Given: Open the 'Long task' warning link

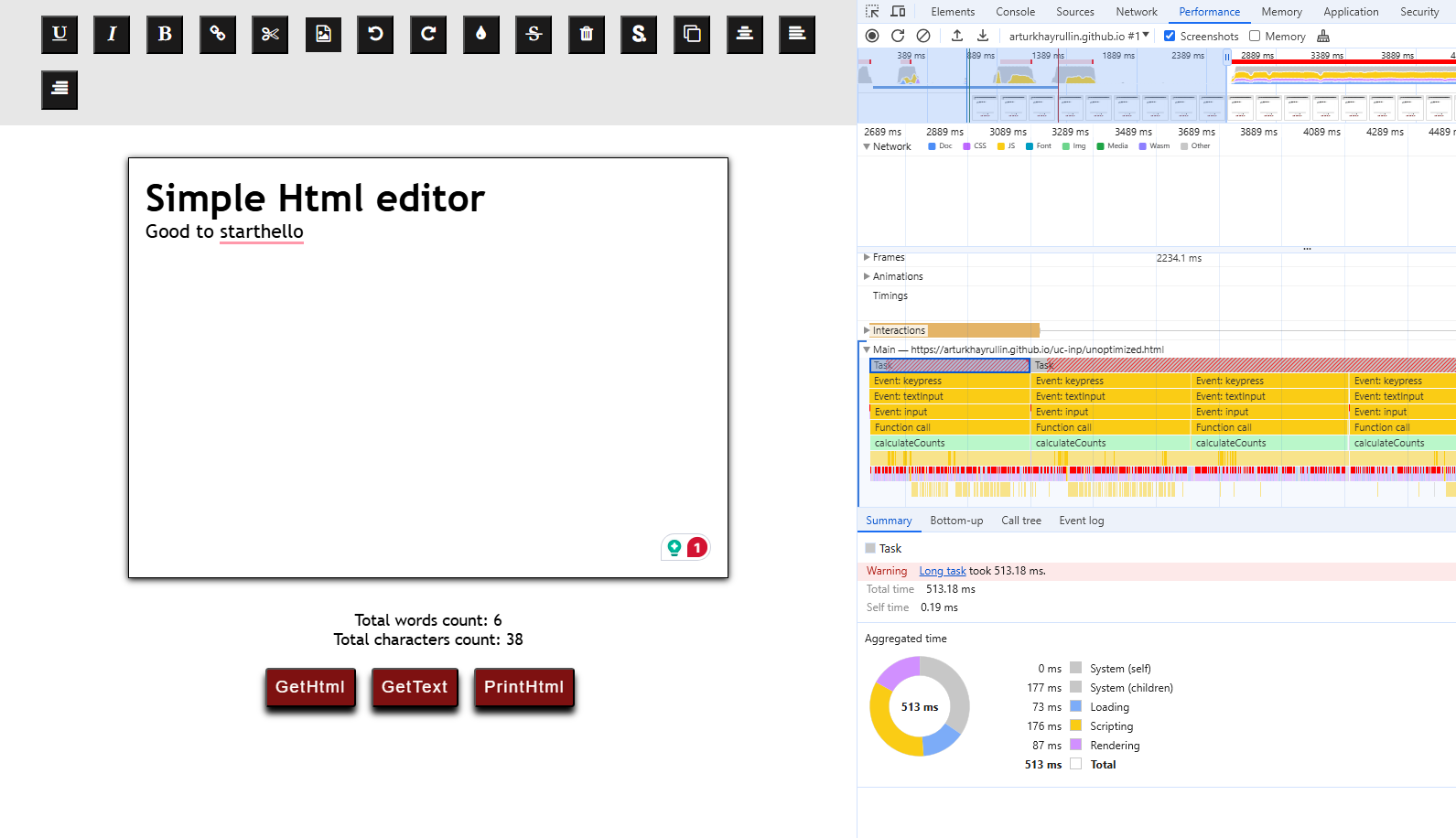Looking at the screenshot, I should coord(943,571).
